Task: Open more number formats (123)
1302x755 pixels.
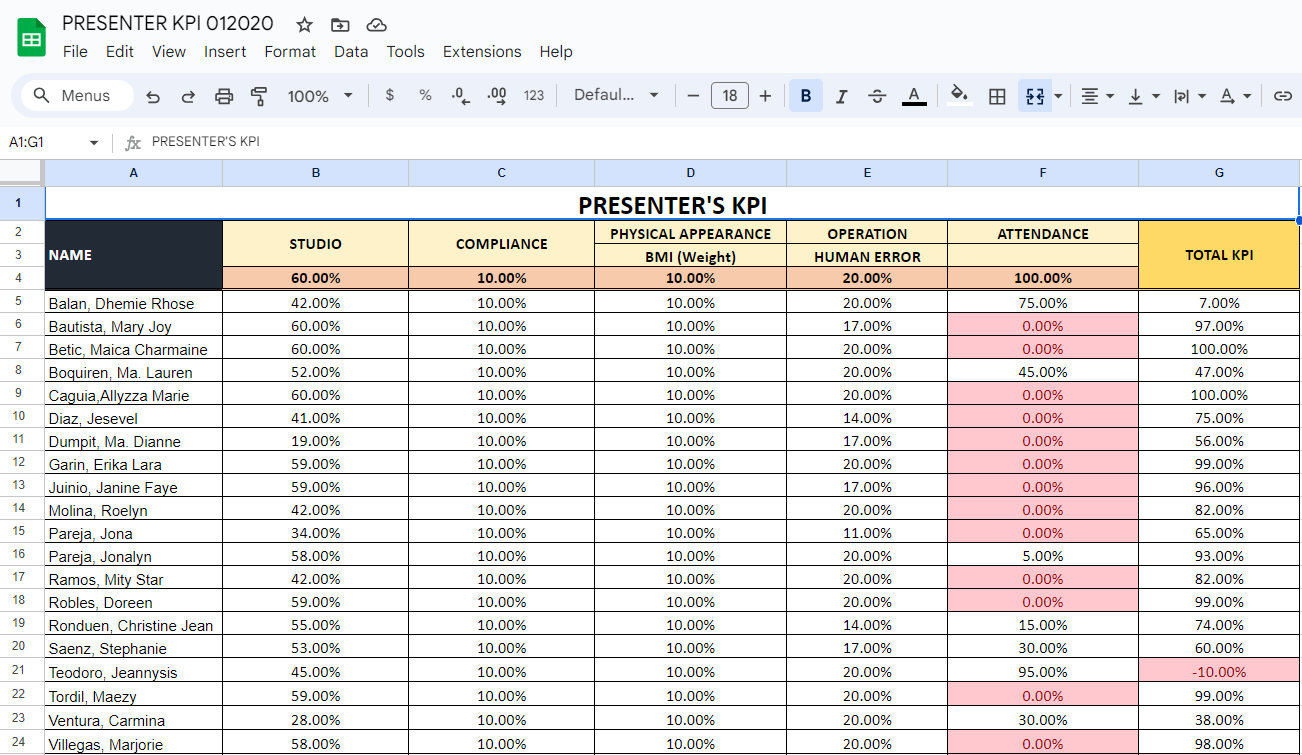Action: click(534, 96)
